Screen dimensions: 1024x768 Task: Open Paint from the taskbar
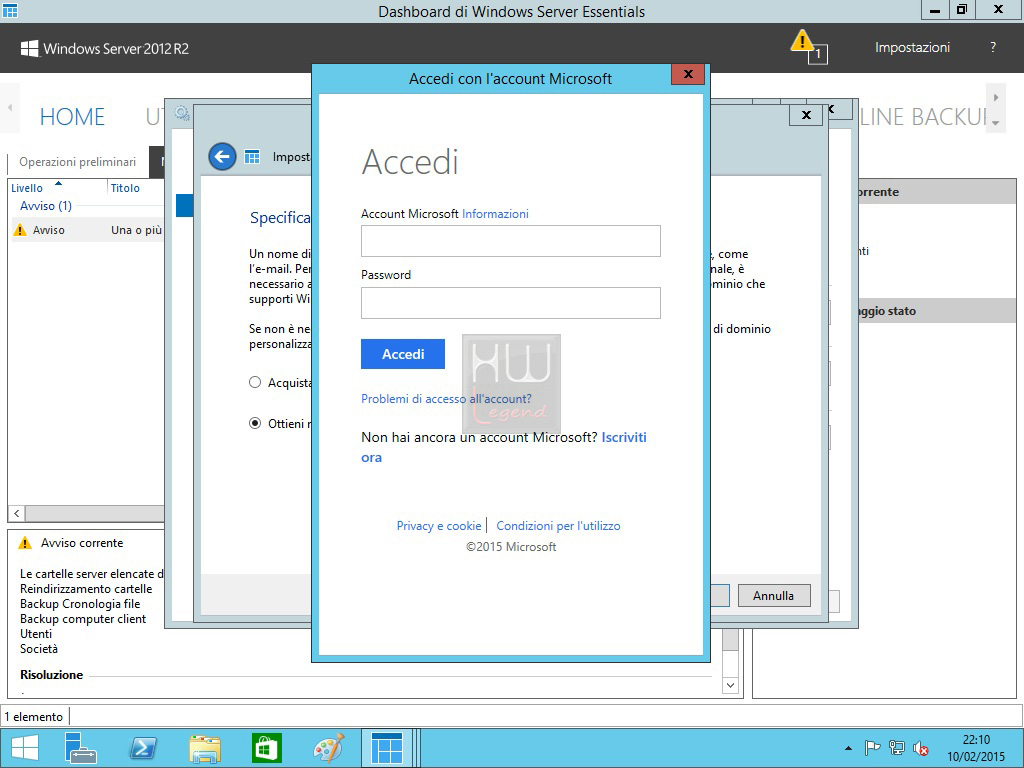328,748
